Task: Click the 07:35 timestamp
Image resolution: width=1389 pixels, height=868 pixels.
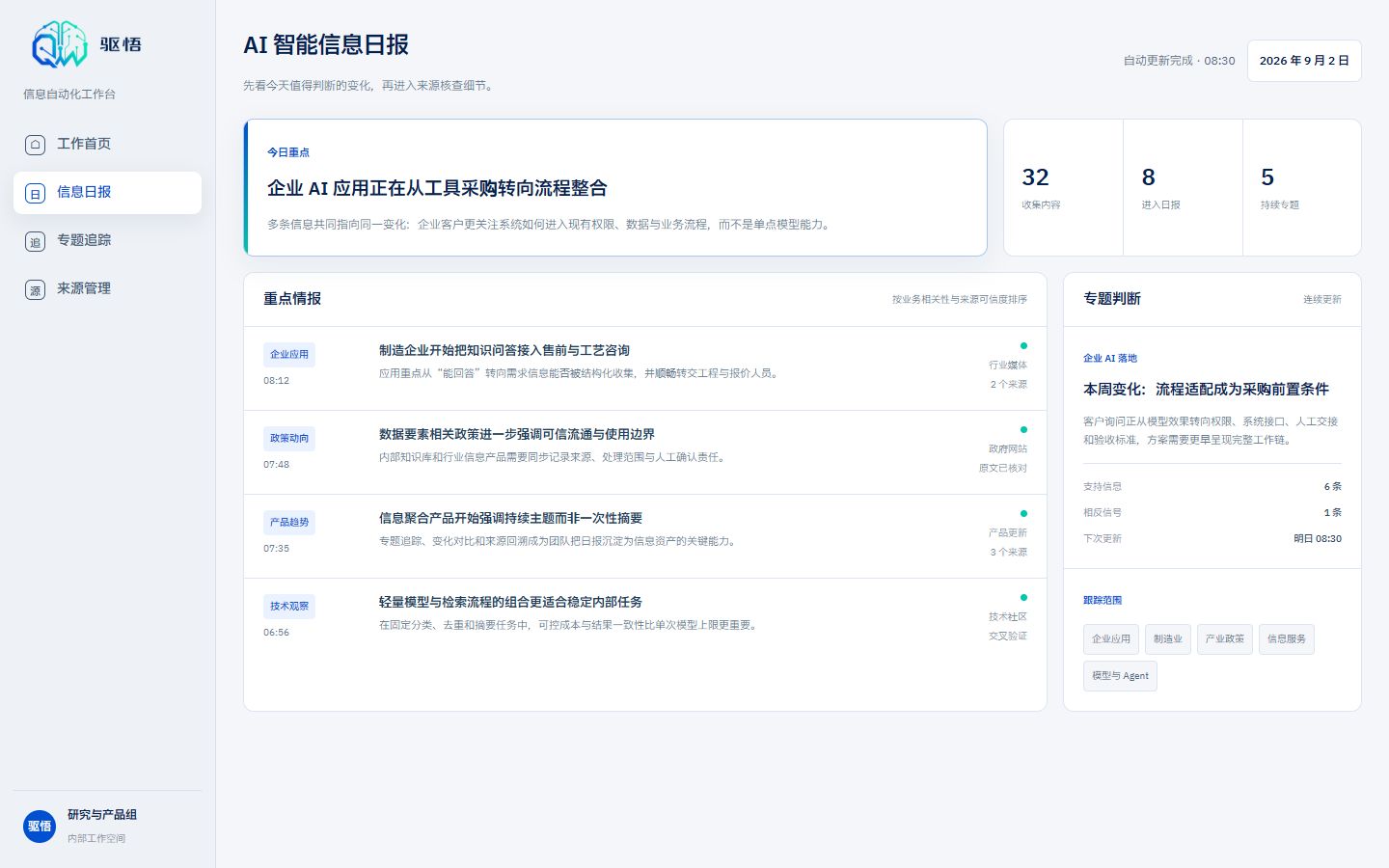Action: pos(277,549)
